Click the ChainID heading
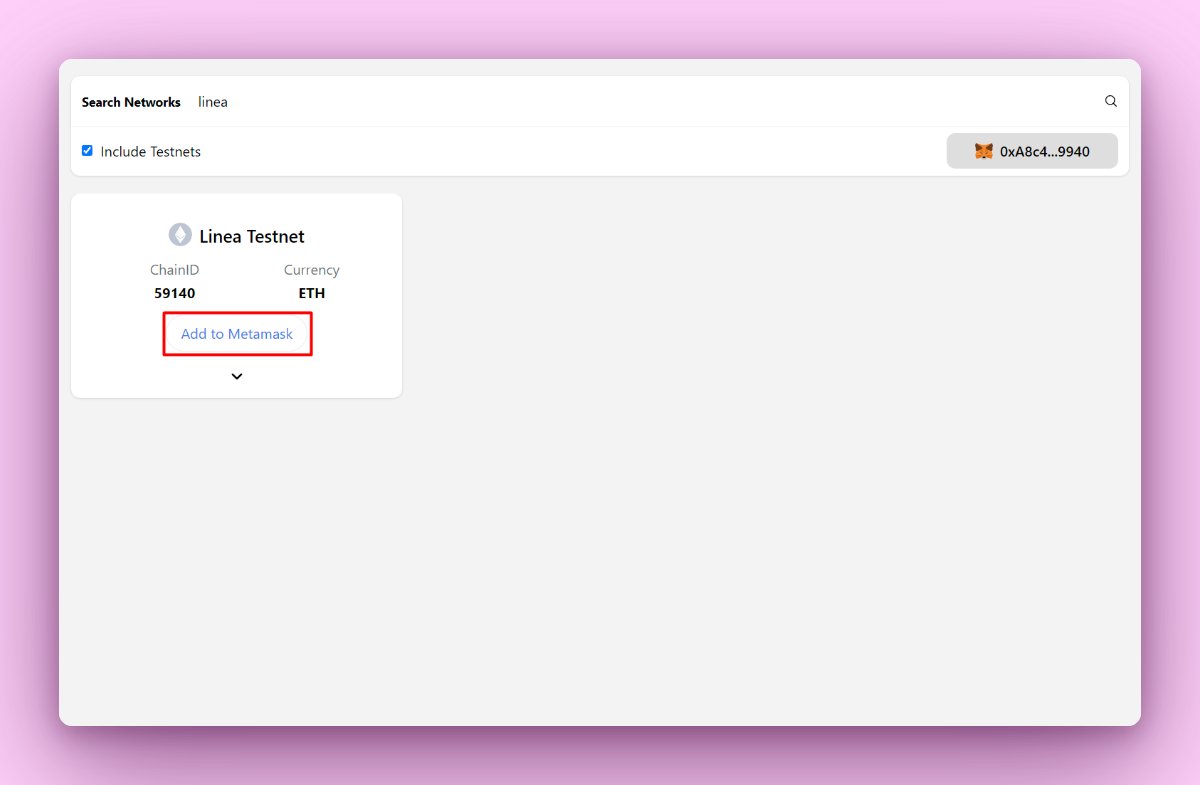 (175, 270)
